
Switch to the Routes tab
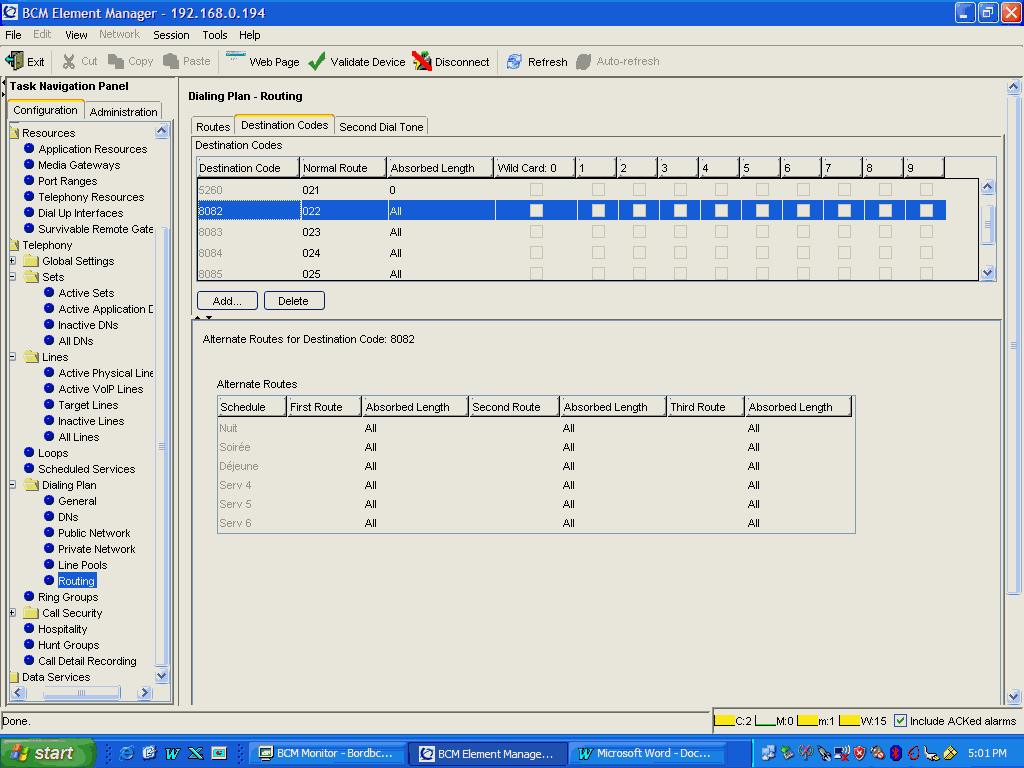coord(213,126)
